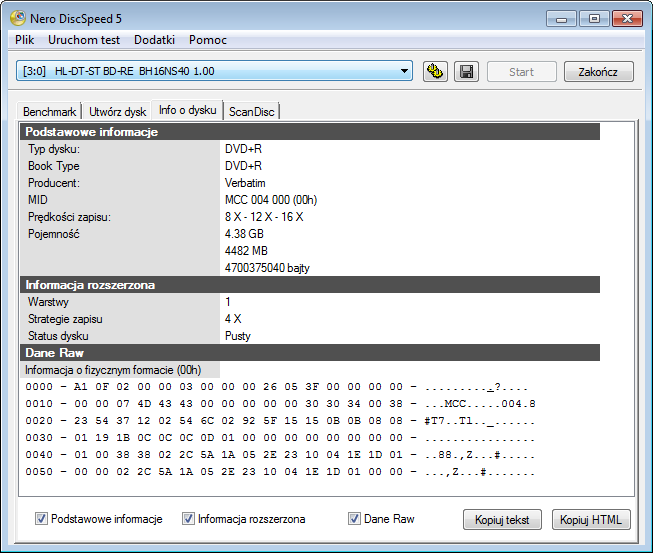The height and width of the screenshot is (553, 653).
Task: Click the Nero DiscSpeed title bar icon
Action: tap(18, 18)
